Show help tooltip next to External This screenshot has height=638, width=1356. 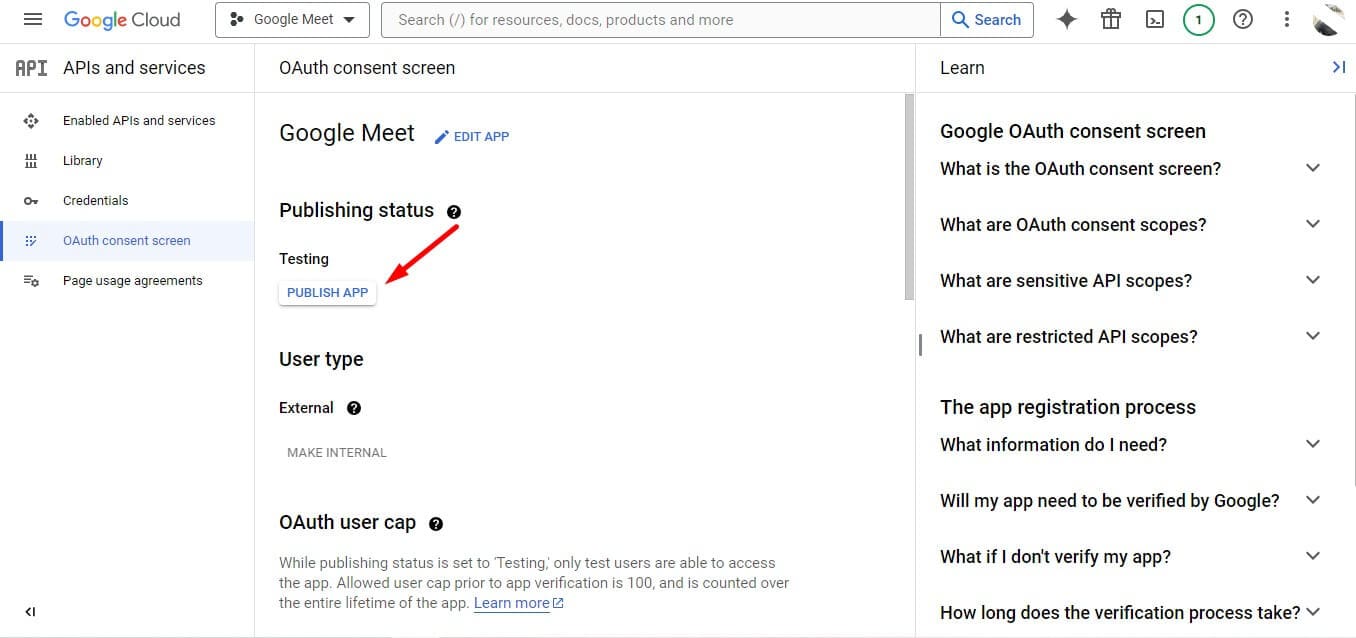point(354,408)
